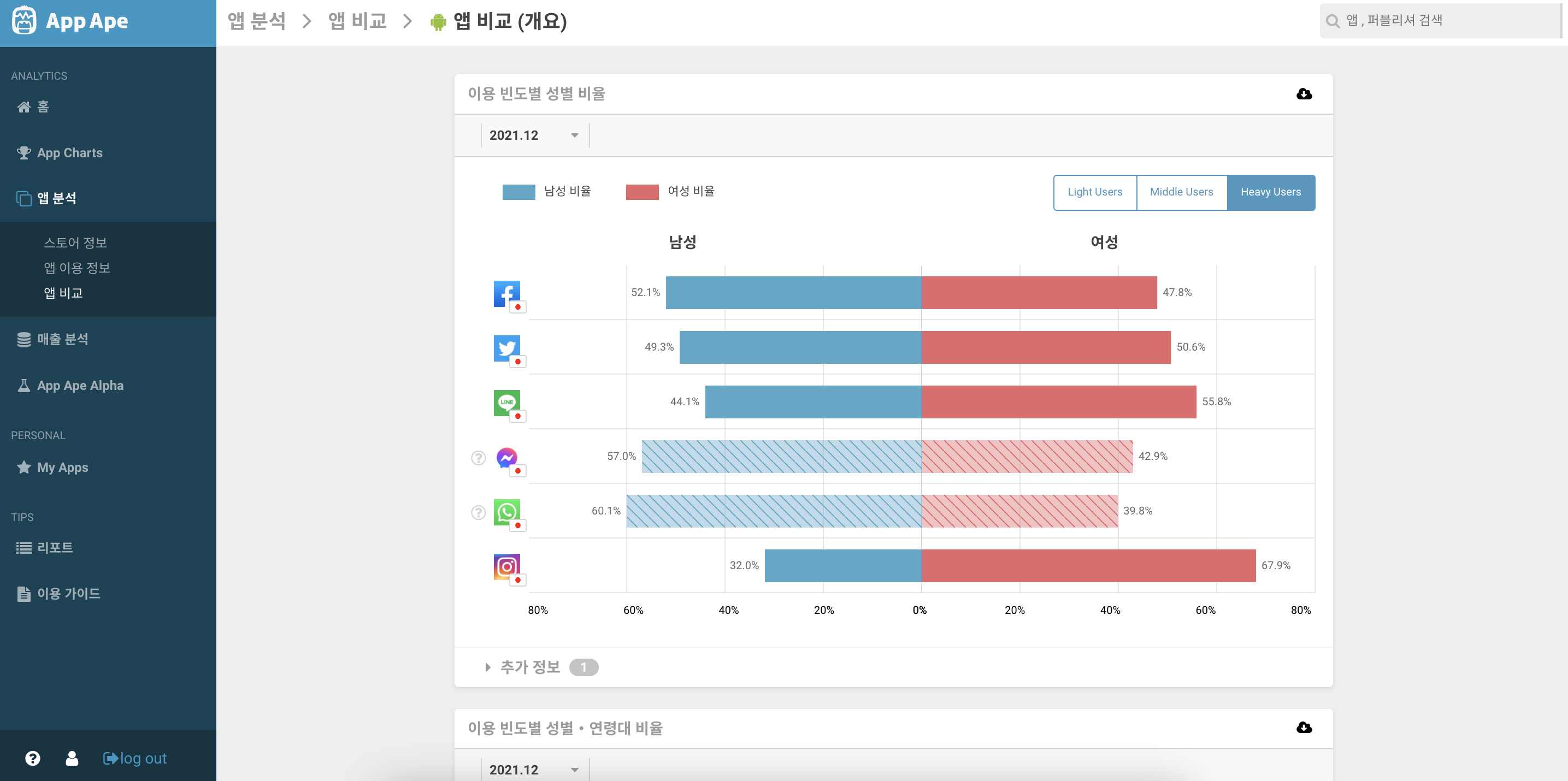Open the user profile icon
The image size is (1568, 781).
pyautogui.click(x=72, y=758)
